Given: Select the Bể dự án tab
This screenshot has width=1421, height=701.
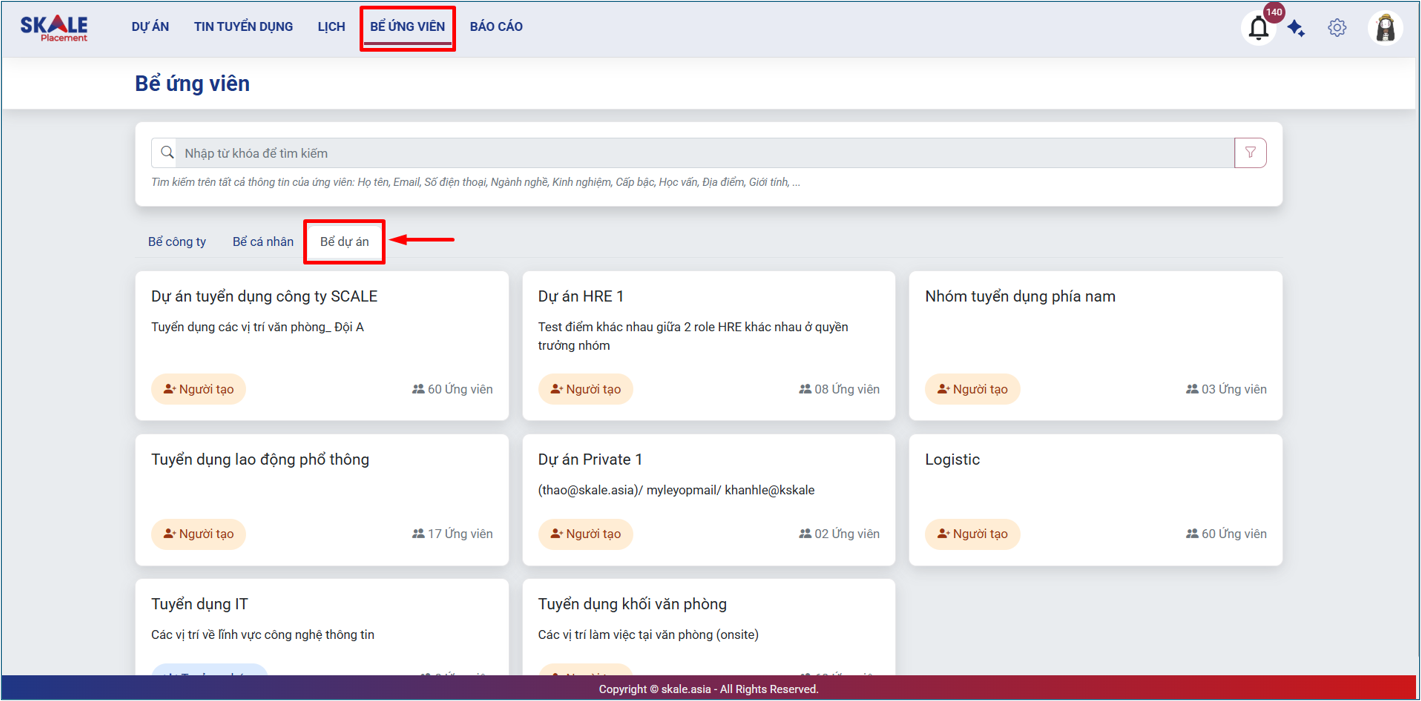Looking at the screenshot, I should pos(344,242).
